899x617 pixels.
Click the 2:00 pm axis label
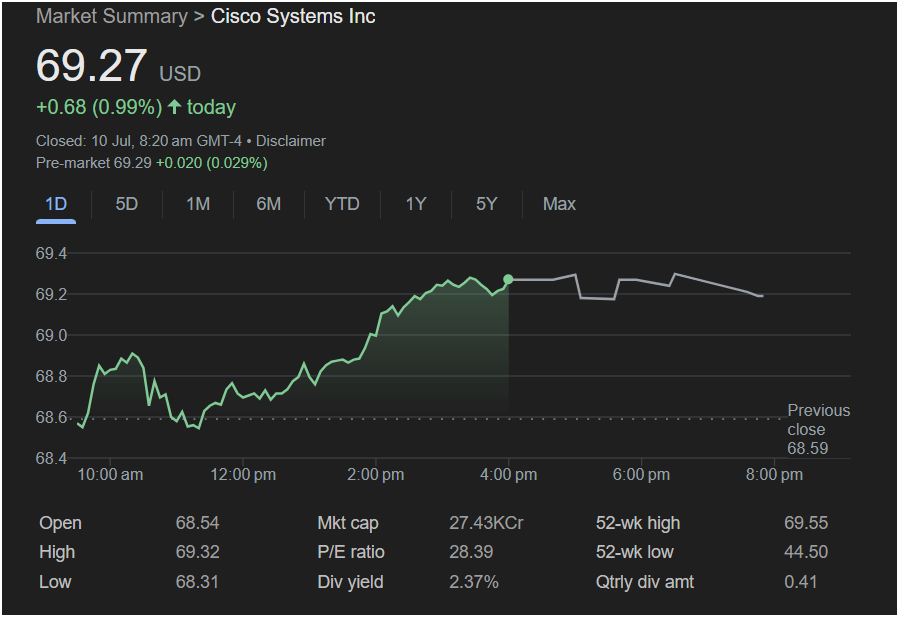pyautogui.click(x=376, y=475)
